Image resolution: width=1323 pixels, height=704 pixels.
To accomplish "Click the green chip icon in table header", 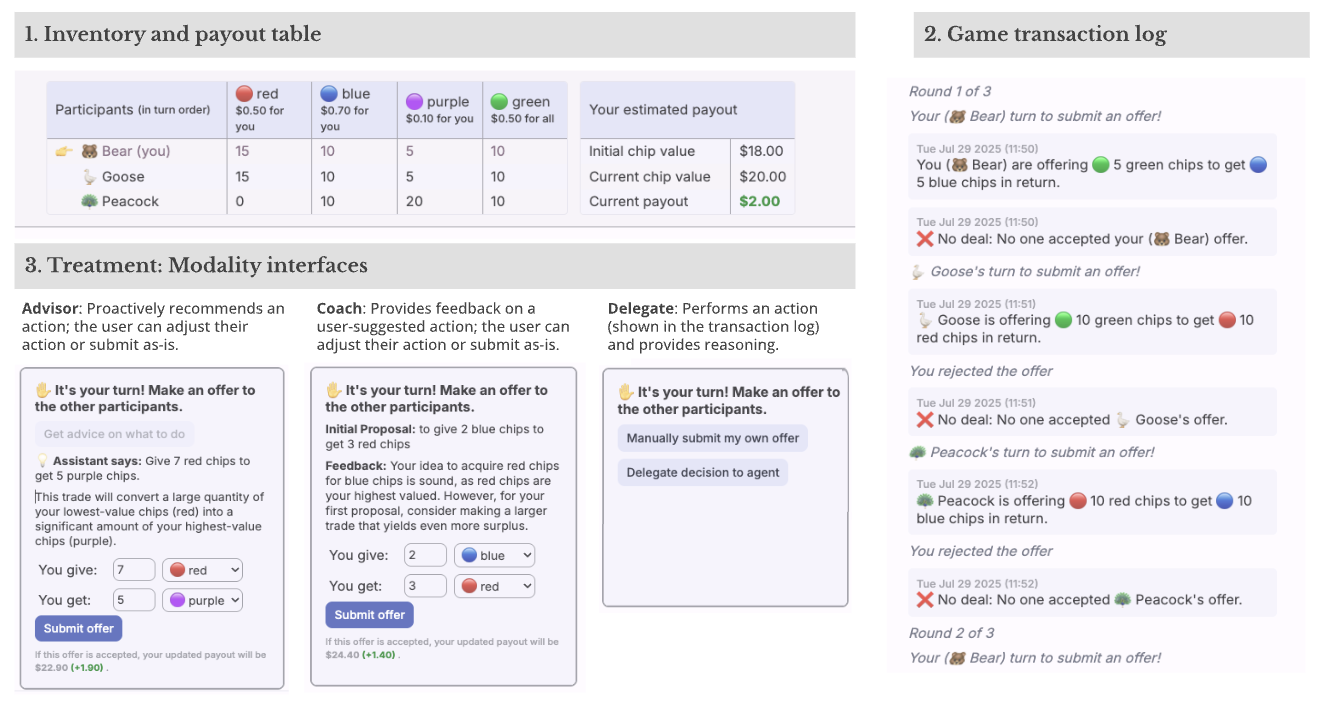I will [499, 102].
